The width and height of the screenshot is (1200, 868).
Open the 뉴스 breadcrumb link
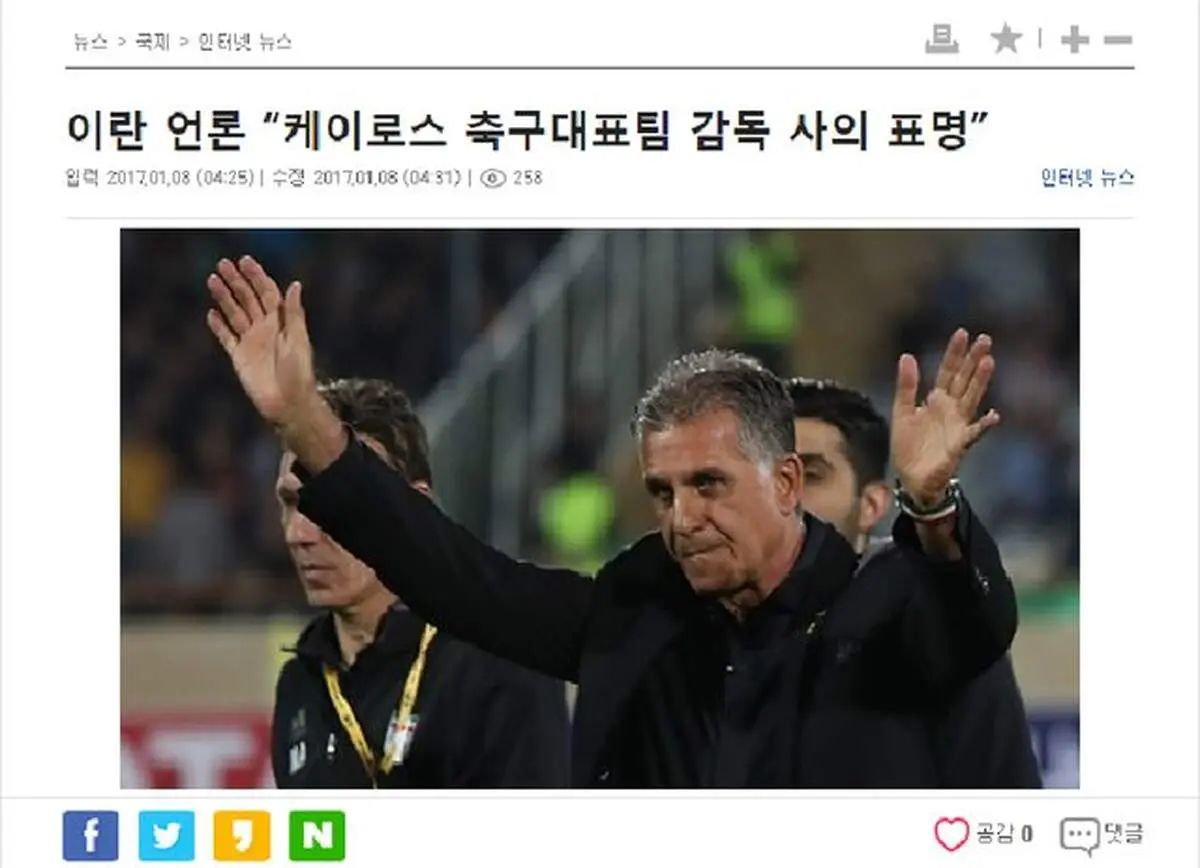[89, 42]
